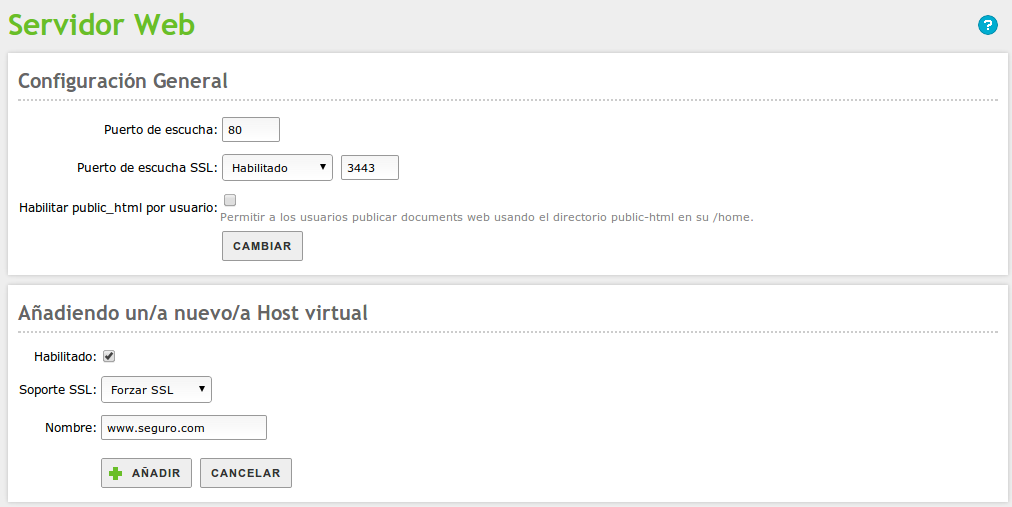1012x507 pixels.
Task: Click the Añadiendo un/a nuevo/a Host virtual heading
Action: click(193, 313)
